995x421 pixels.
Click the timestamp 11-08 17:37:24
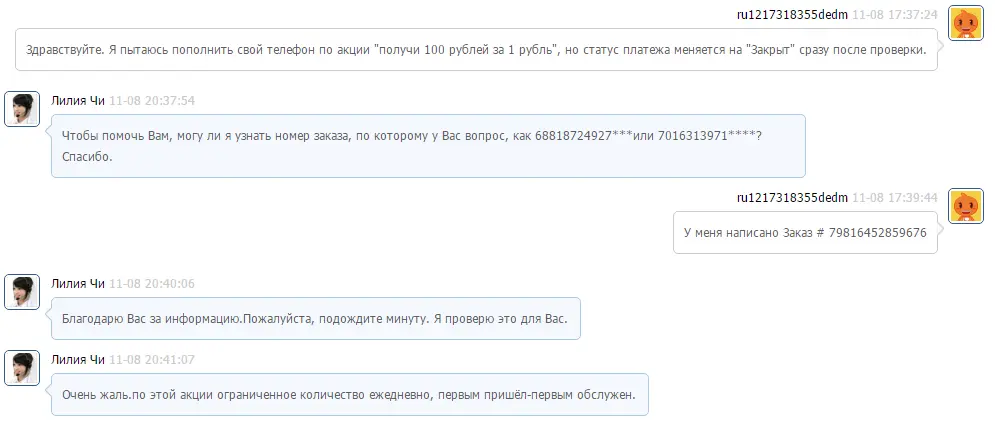[894, 15]
